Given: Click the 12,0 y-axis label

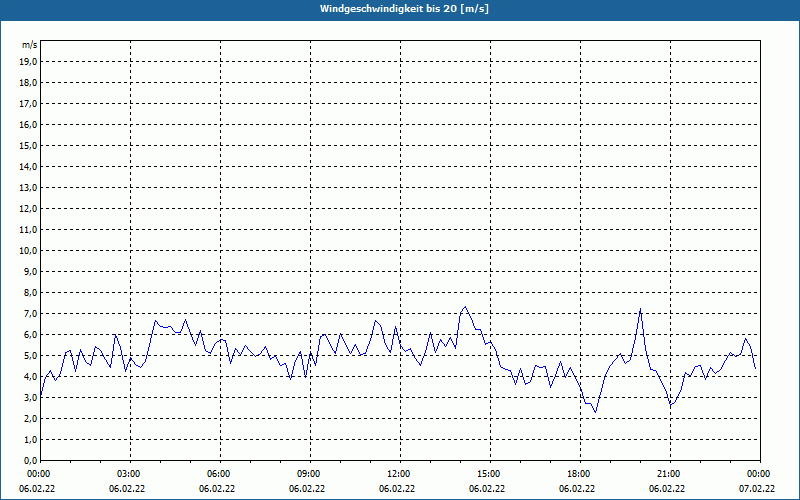Looking at the screenshot, I should tap(28, 209).
